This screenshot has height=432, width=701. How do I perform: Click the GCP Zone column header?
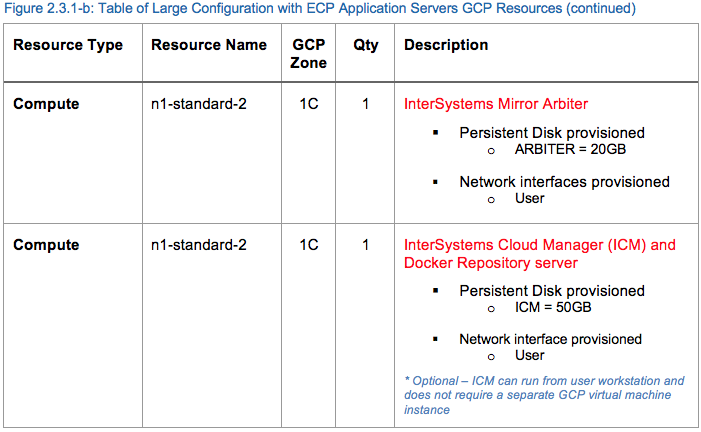(x=309, y=54)
